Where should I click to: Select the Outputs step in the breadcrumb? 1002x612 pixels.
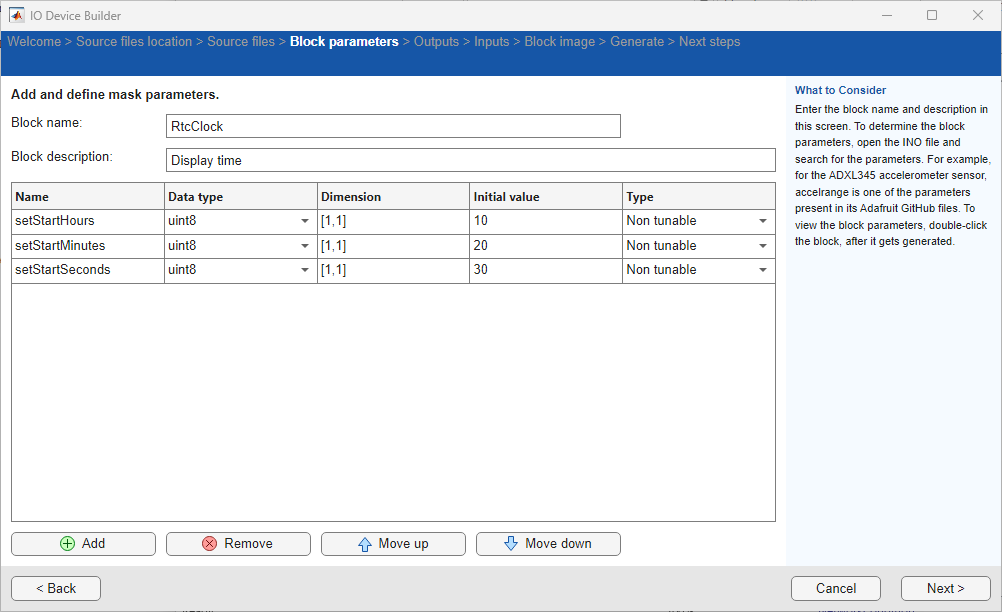coord(436,41)
